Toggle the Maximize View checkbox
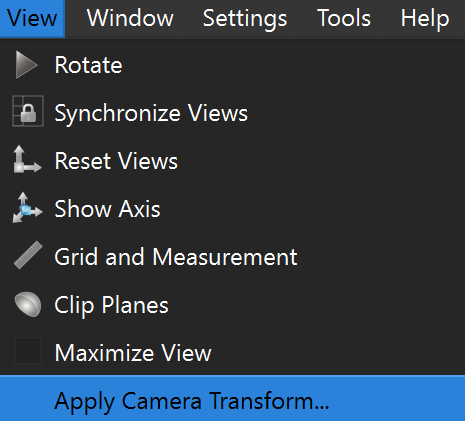Viewport: 465px width, 421px height. (28, 351)
